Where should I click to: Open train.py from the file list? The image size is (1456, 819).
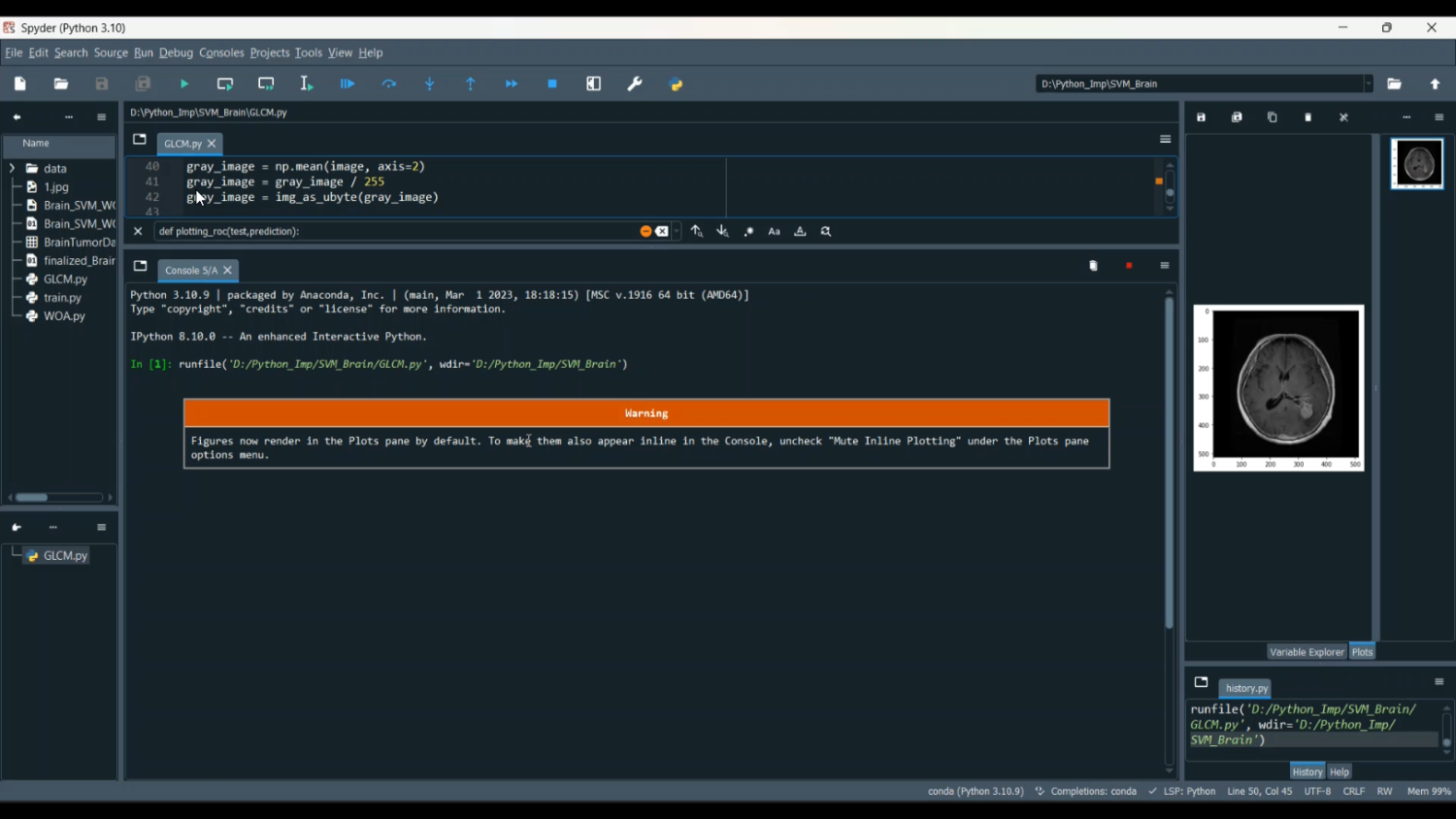click(x=62, y=298)
